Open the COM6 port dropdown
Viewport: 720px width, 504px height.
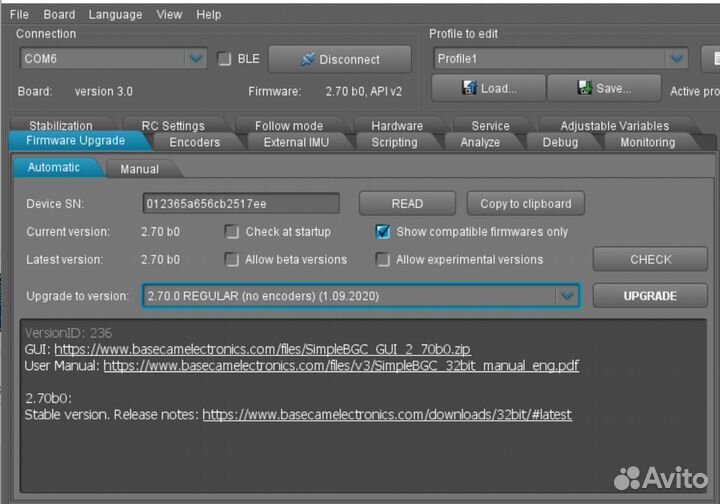[196, 59]
